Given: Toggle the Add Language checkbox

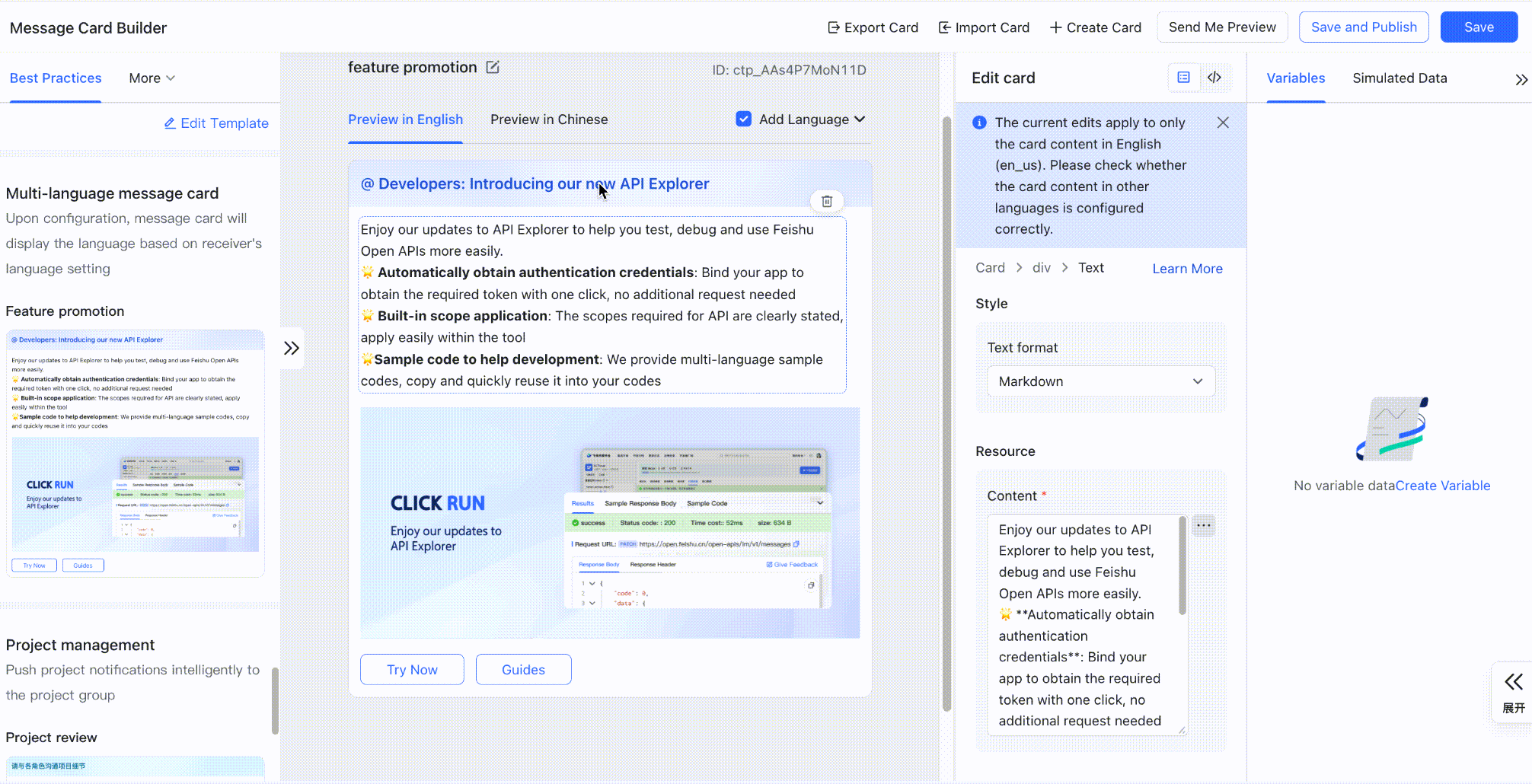Looking at the screenshot, I should tap(744, 119).
